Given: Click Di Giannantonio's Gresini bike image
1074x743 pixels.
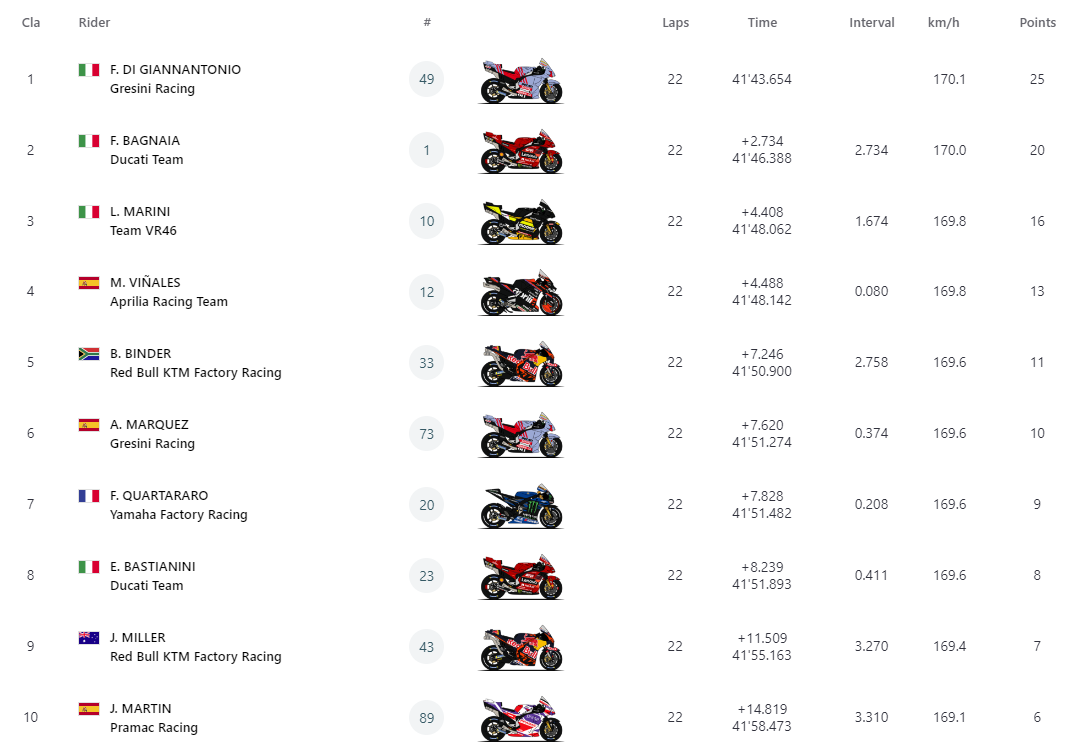Looking at the screenshot, I should click(521, 81).
